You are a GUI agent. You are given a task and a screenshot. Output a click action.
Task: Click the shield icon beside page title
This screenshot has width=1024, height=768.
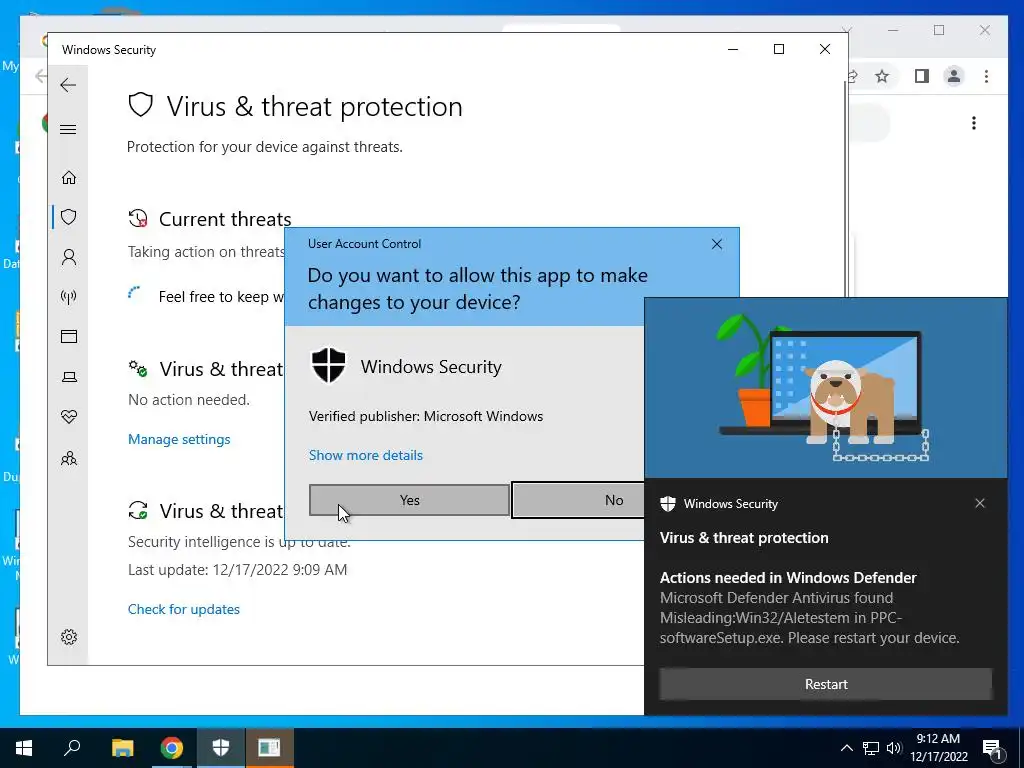click(140, 105)
